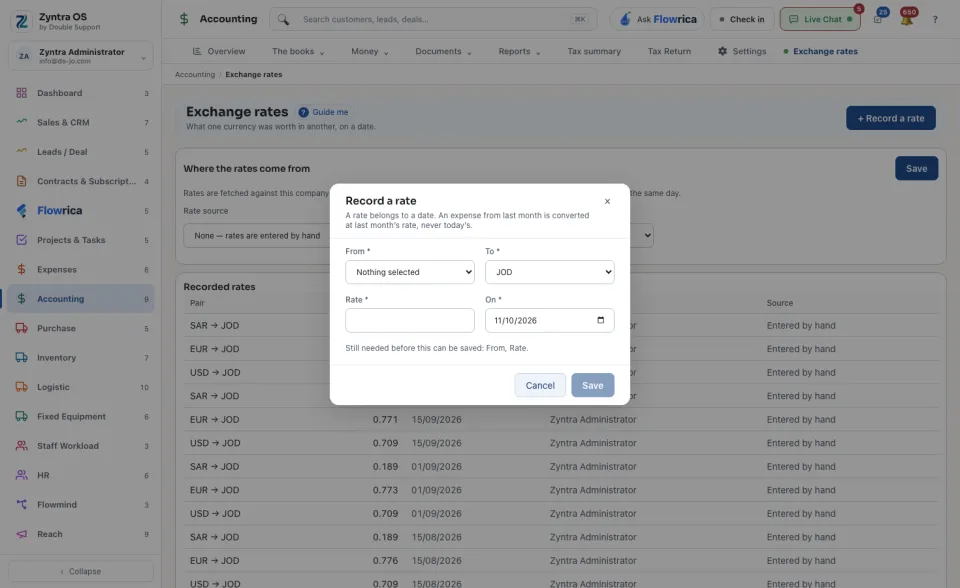Open the HR people icon
This screenshot has height=588, width=960.
point(21,475)
